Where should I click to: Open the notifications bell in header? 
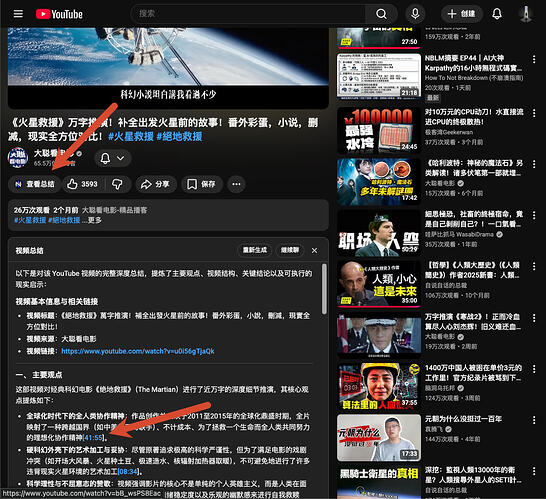click(497, 14)
